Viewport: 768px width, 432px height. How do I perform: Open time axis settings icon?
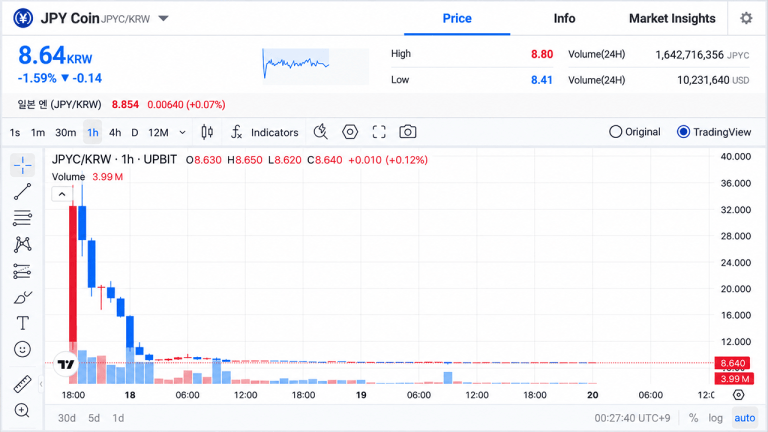739,395
